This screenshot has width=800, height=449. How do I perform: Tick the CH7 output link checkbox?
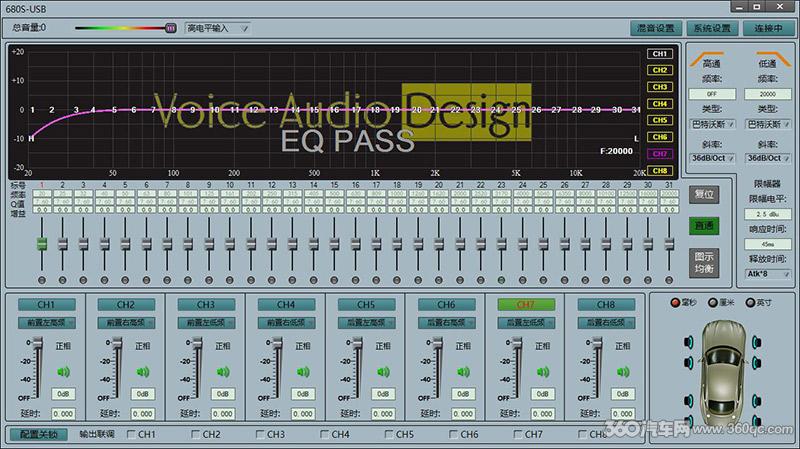(x=518, y=434)
